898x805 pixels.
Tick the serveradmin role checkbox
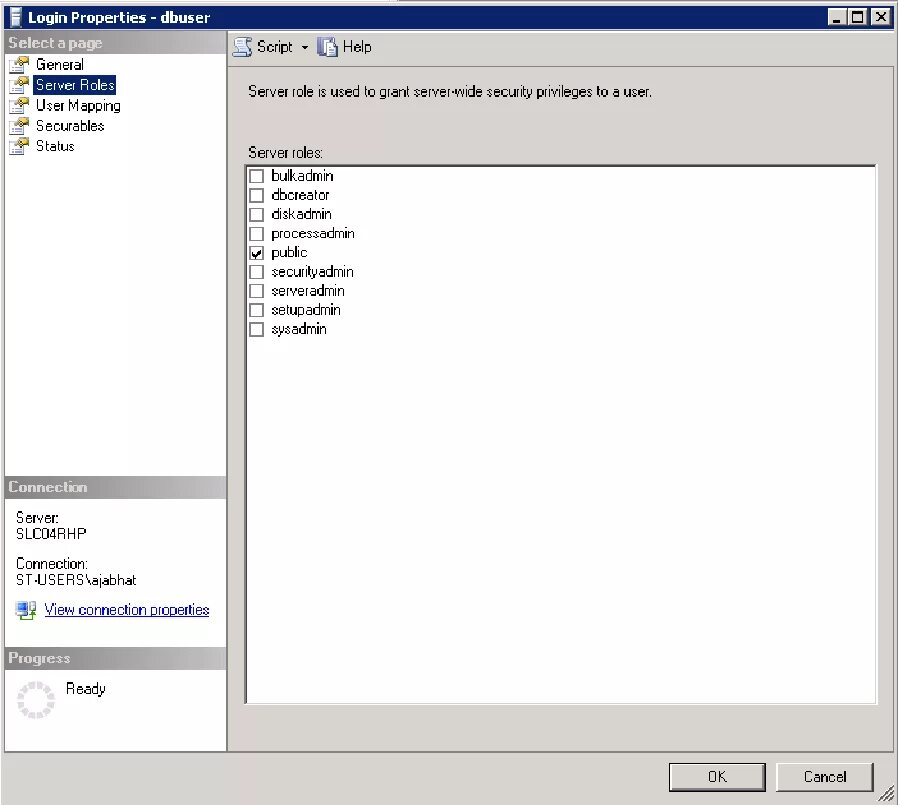[257, 291]
